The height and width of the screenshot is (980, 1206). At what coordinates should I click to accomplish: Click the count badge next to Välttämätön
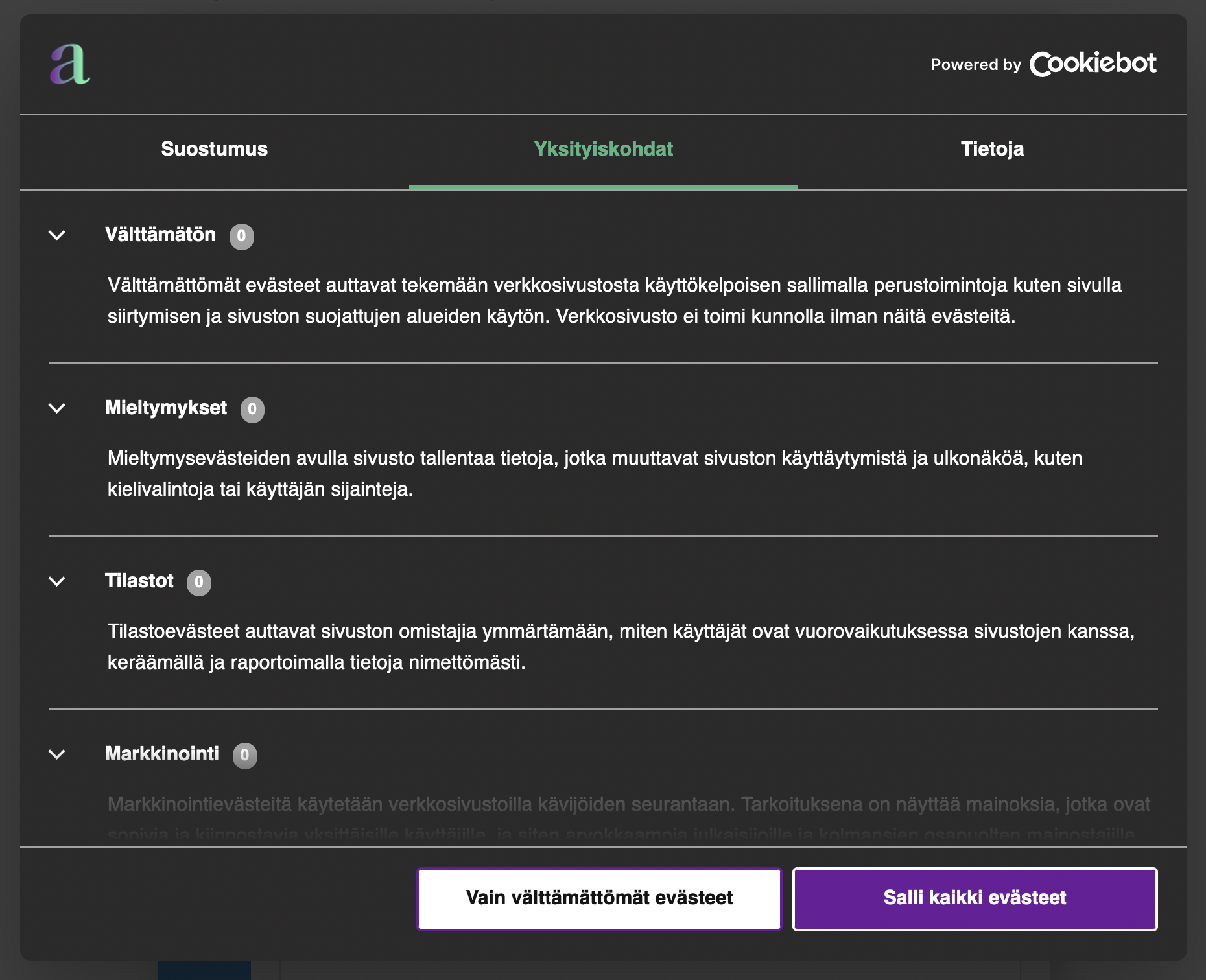pyautogui.click(x=241, y=236)
